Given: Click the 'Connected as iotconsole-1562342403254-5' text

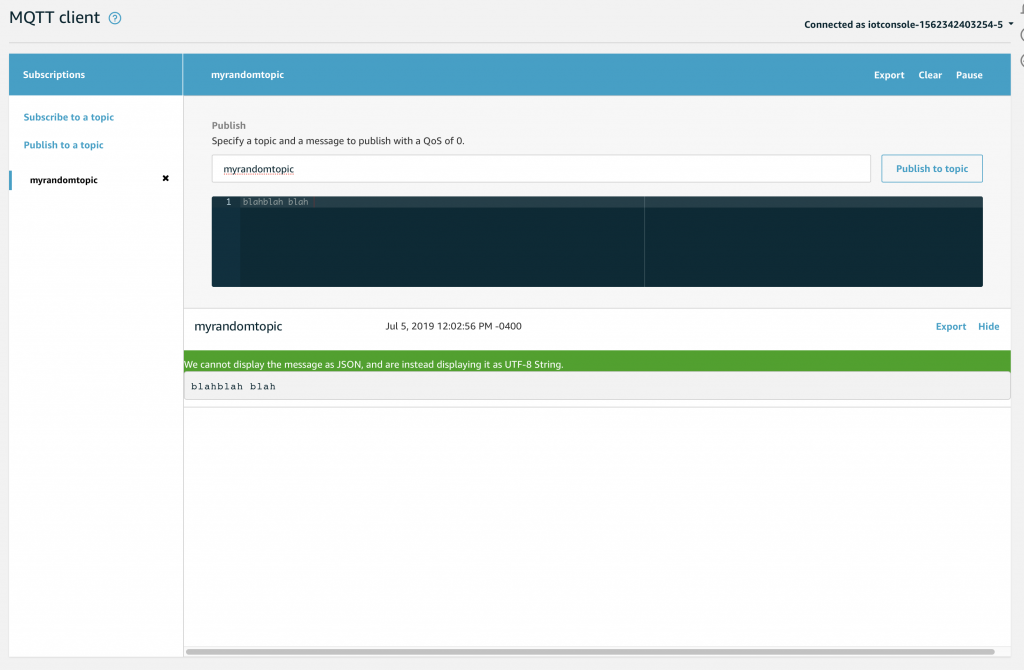Looking at the screenshot, I should coord(903,24).
